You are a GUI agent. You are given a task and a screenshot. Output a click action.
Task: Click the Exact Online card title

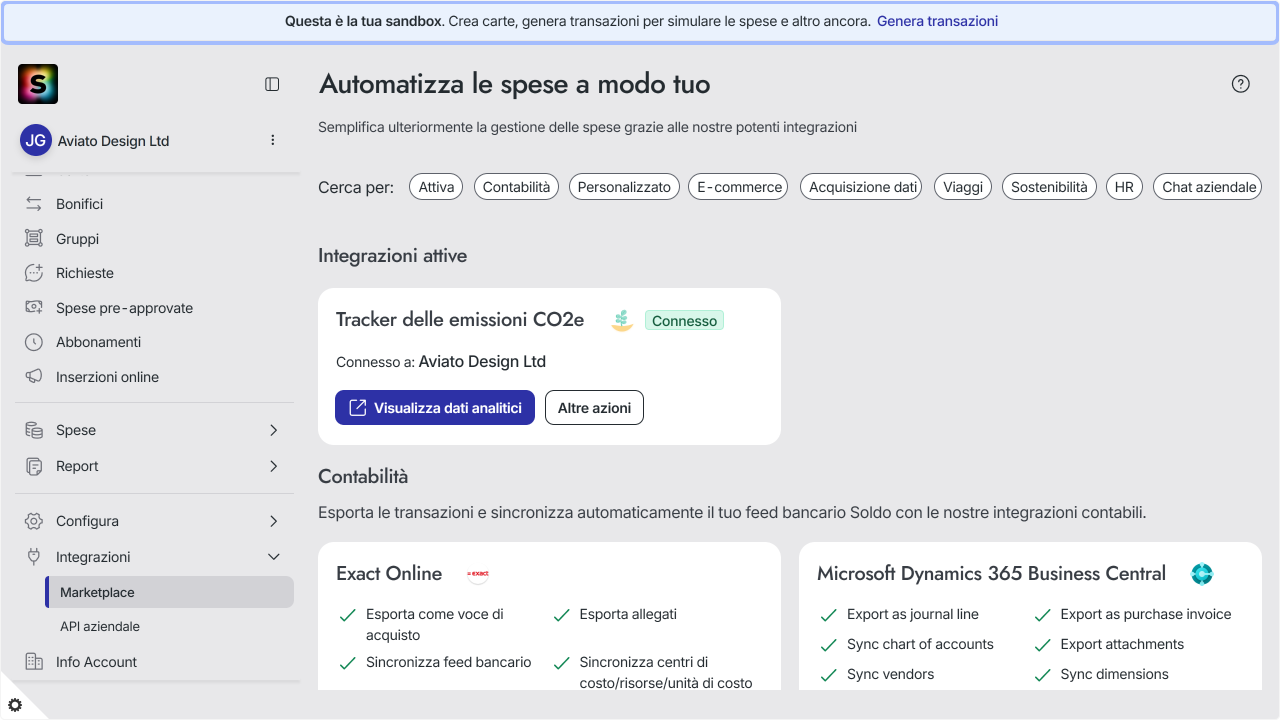coord(389,573)
